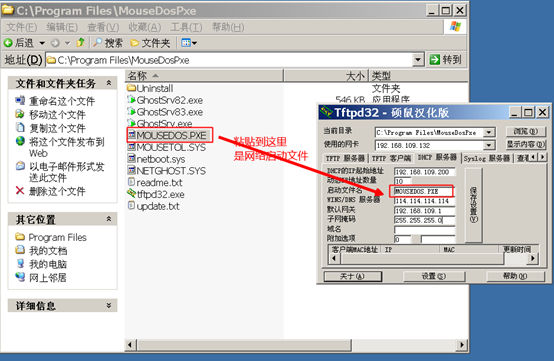Click the address bar path field
This screenshot has height=361, width=554.
pos(230,60)
